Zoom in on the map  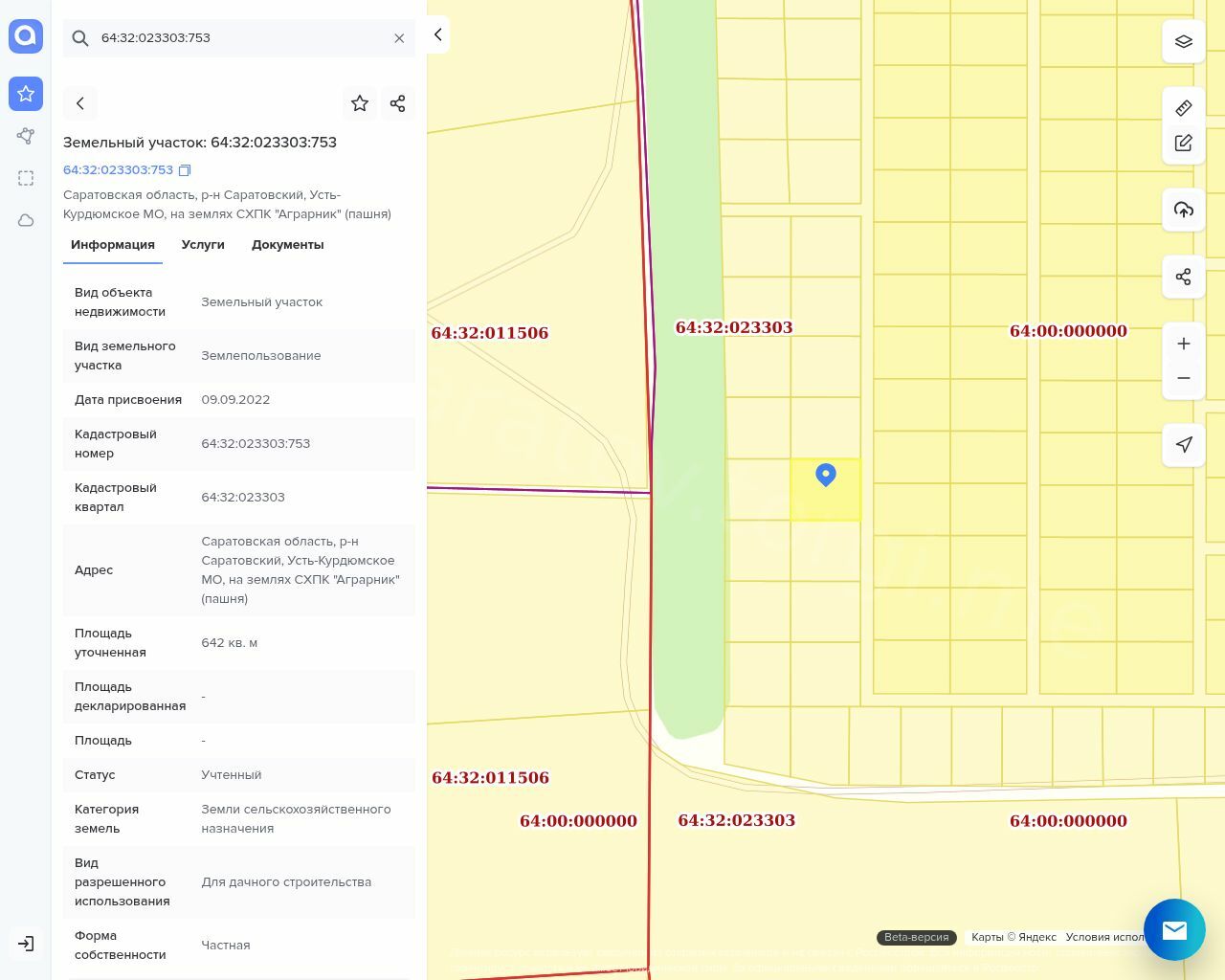(x=1184, y=344)
